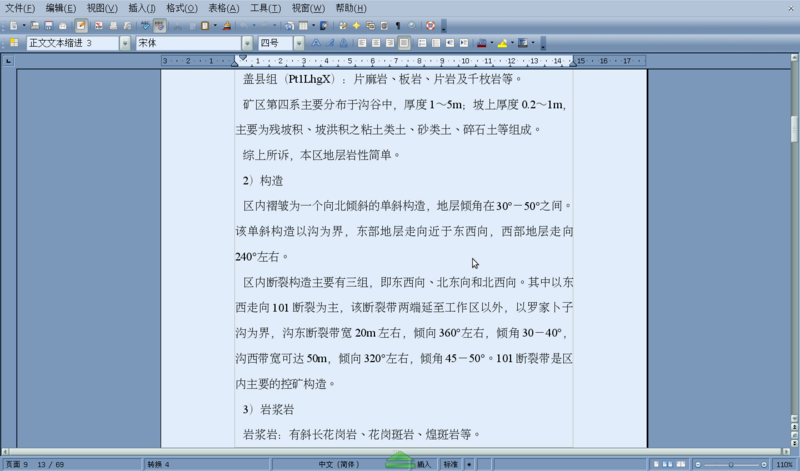Click the 插入 mode status field

point(423,464)
